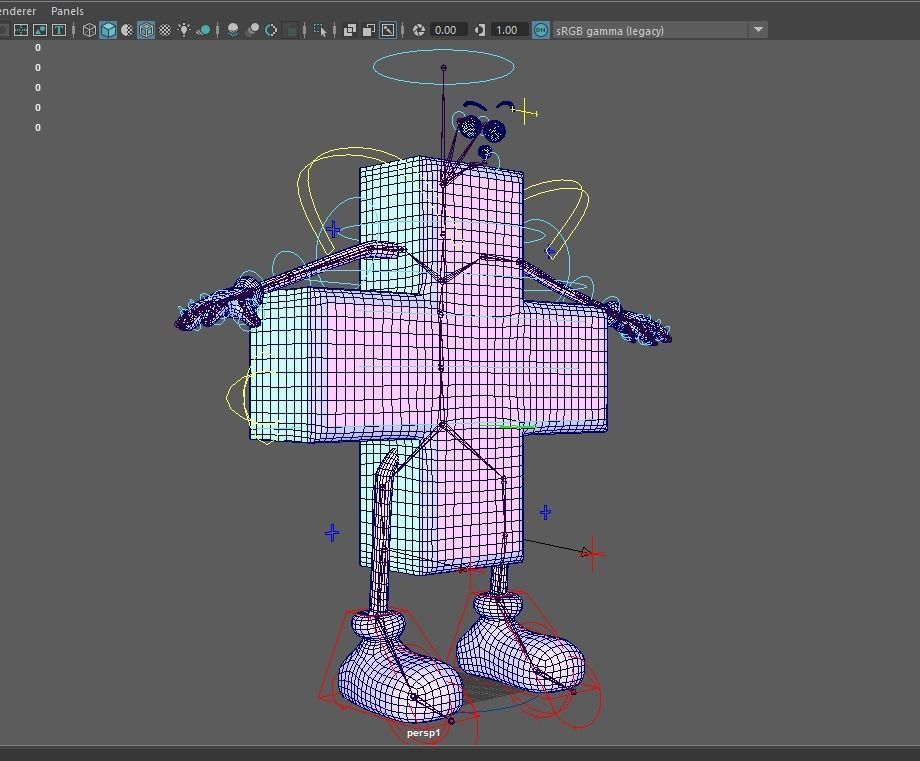Toggle Textured checkerboard sphere icon
920x761 pixels.
pyautogui.click(x=165, y=30)
